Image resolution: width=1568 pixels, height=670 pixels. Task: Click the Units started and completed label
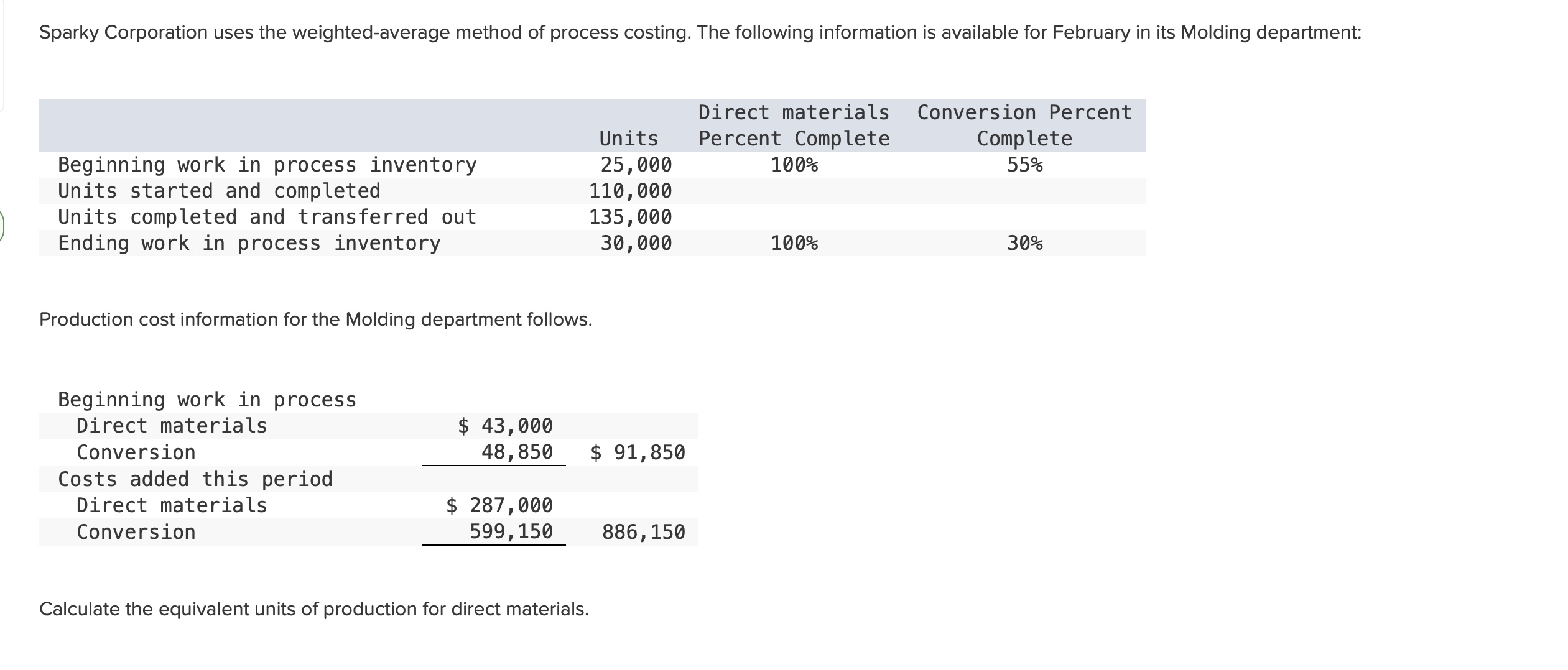click(219, 191)
